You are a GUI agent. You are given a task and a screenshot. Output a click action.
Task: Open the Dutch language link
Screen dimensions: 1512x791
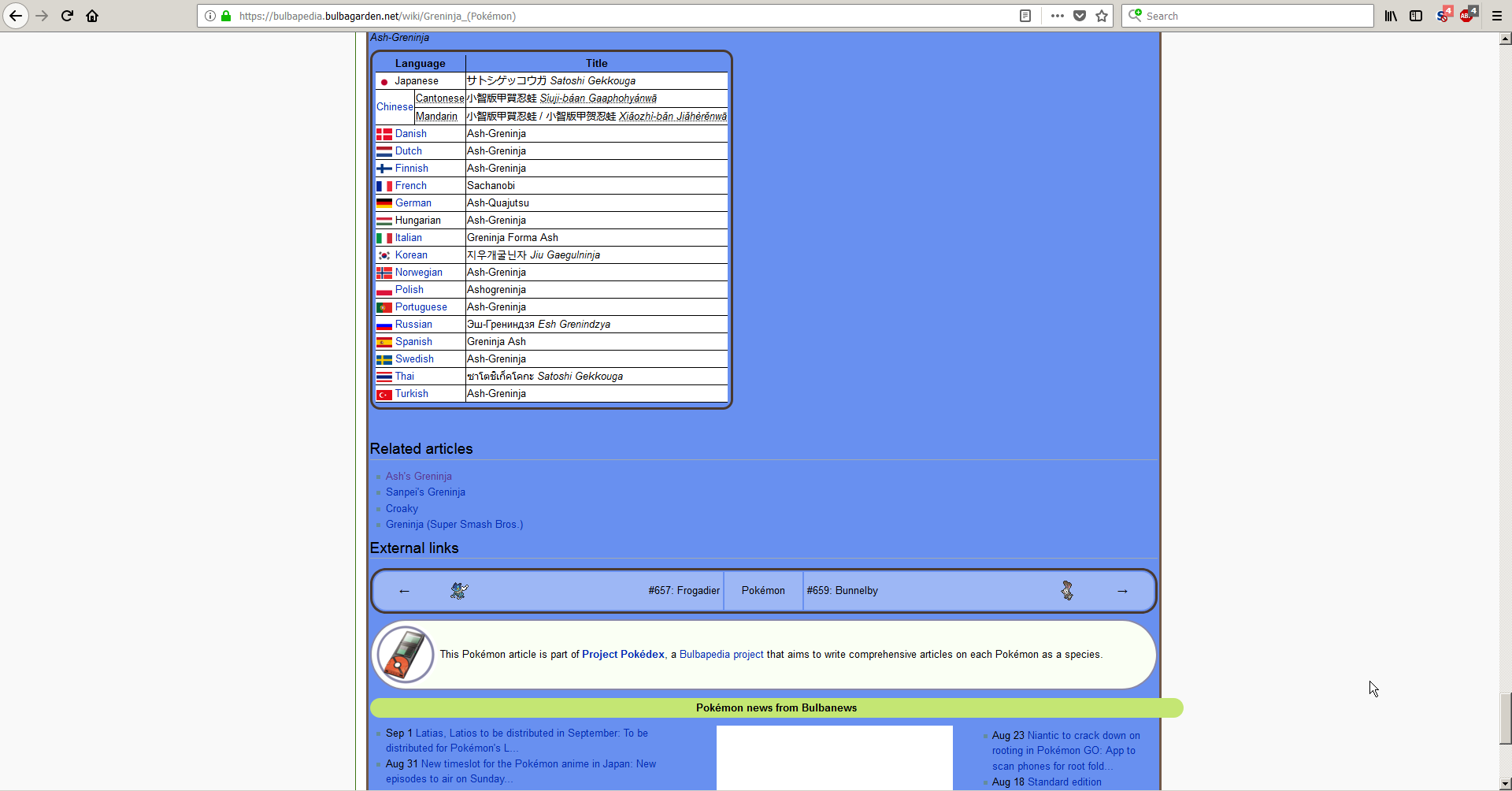coord(409,151)
